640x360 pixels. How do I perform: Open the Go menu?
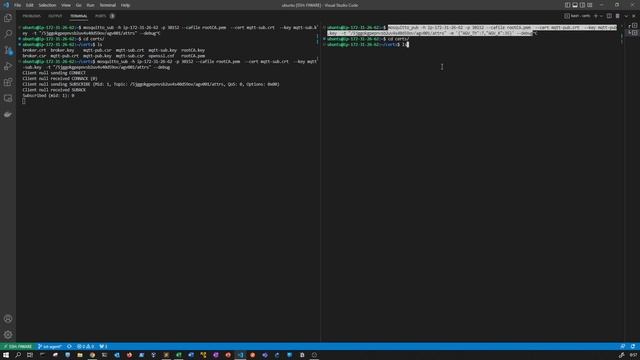(x=78, y=5)
